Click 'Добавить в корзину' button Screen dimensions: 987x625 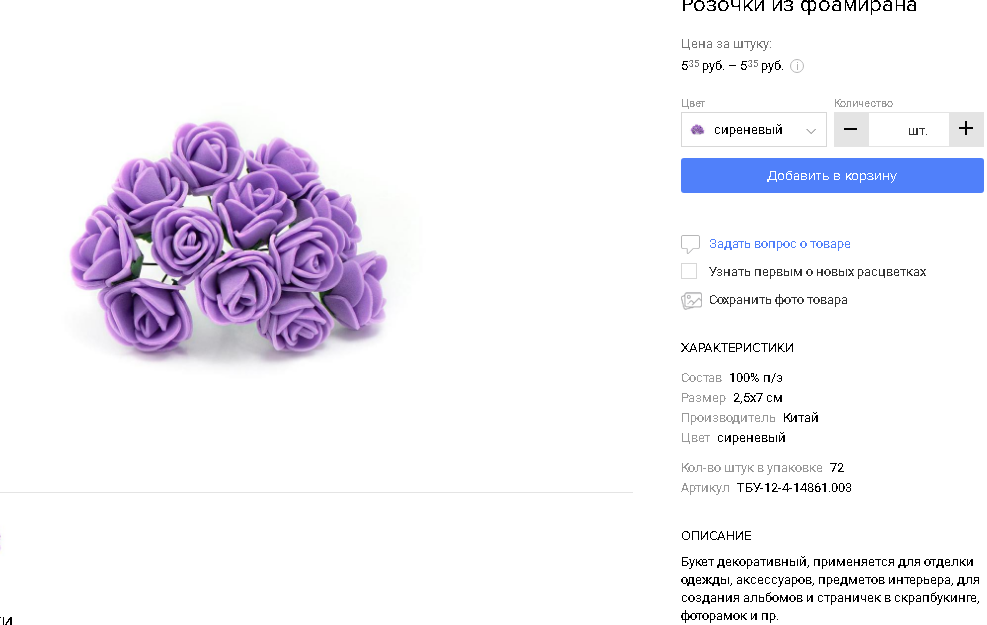(x=832, y=176)
